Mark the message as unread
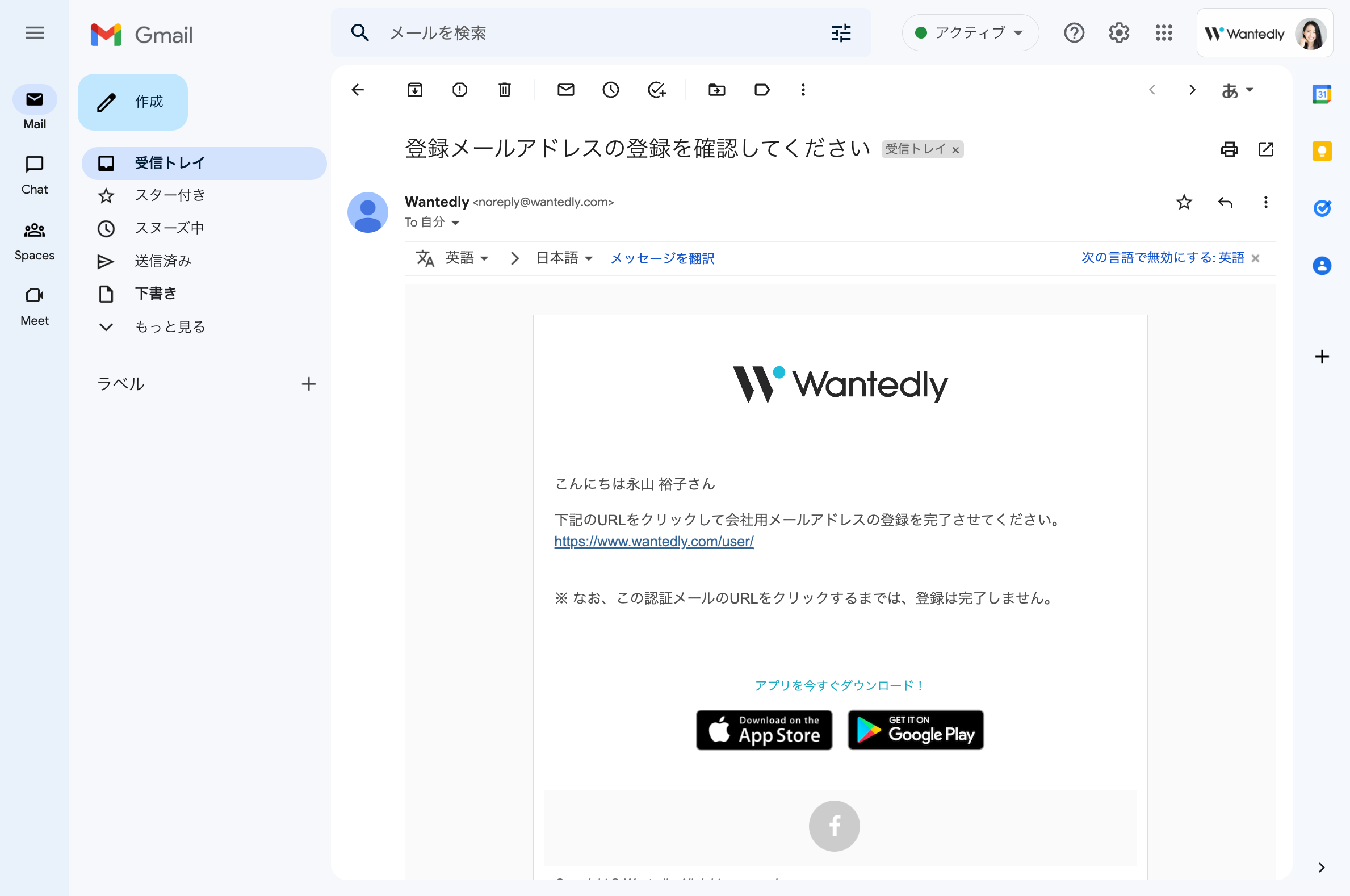The width and height of the screenshot is (1350, 896). pyautogui.click(x=565, y=90)
